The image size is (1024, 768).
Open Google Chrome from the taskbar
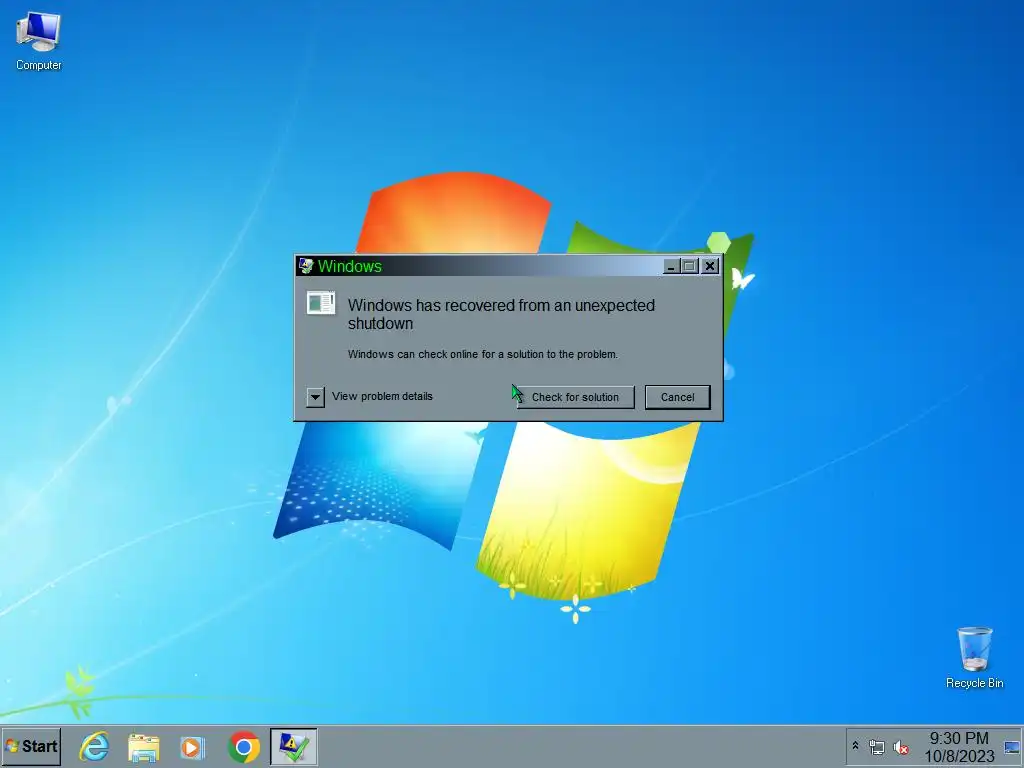244,747
